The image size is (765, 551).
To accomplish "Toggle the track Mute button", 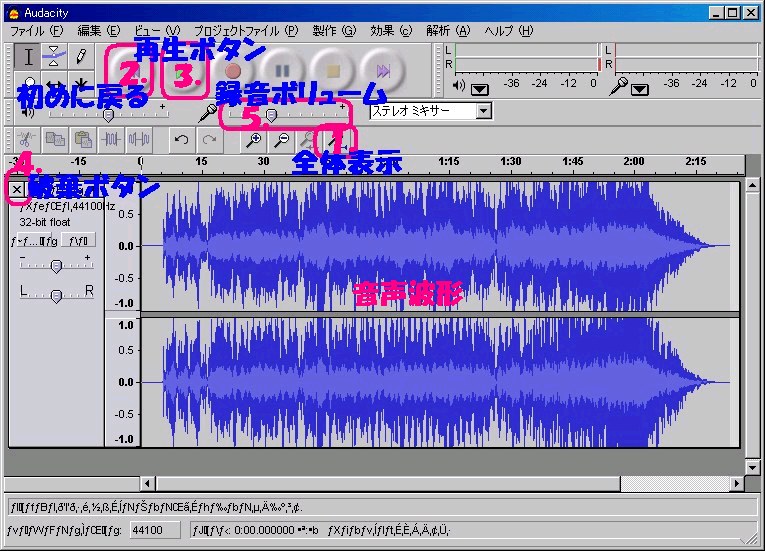I will pyautogui.click(x=35, y=241).
